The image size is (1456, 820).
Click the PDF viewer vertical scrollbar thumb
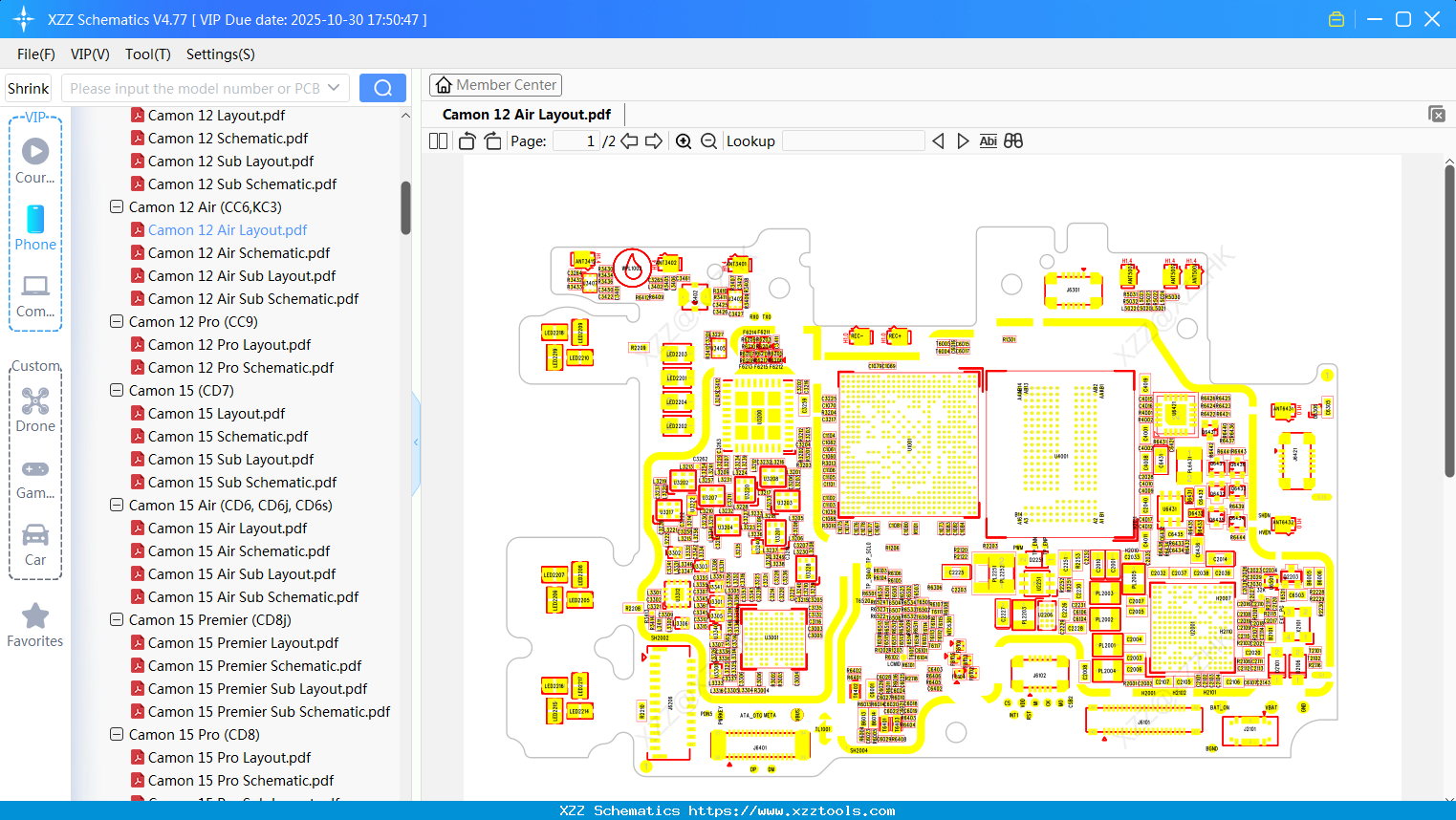click(1449, 321)
